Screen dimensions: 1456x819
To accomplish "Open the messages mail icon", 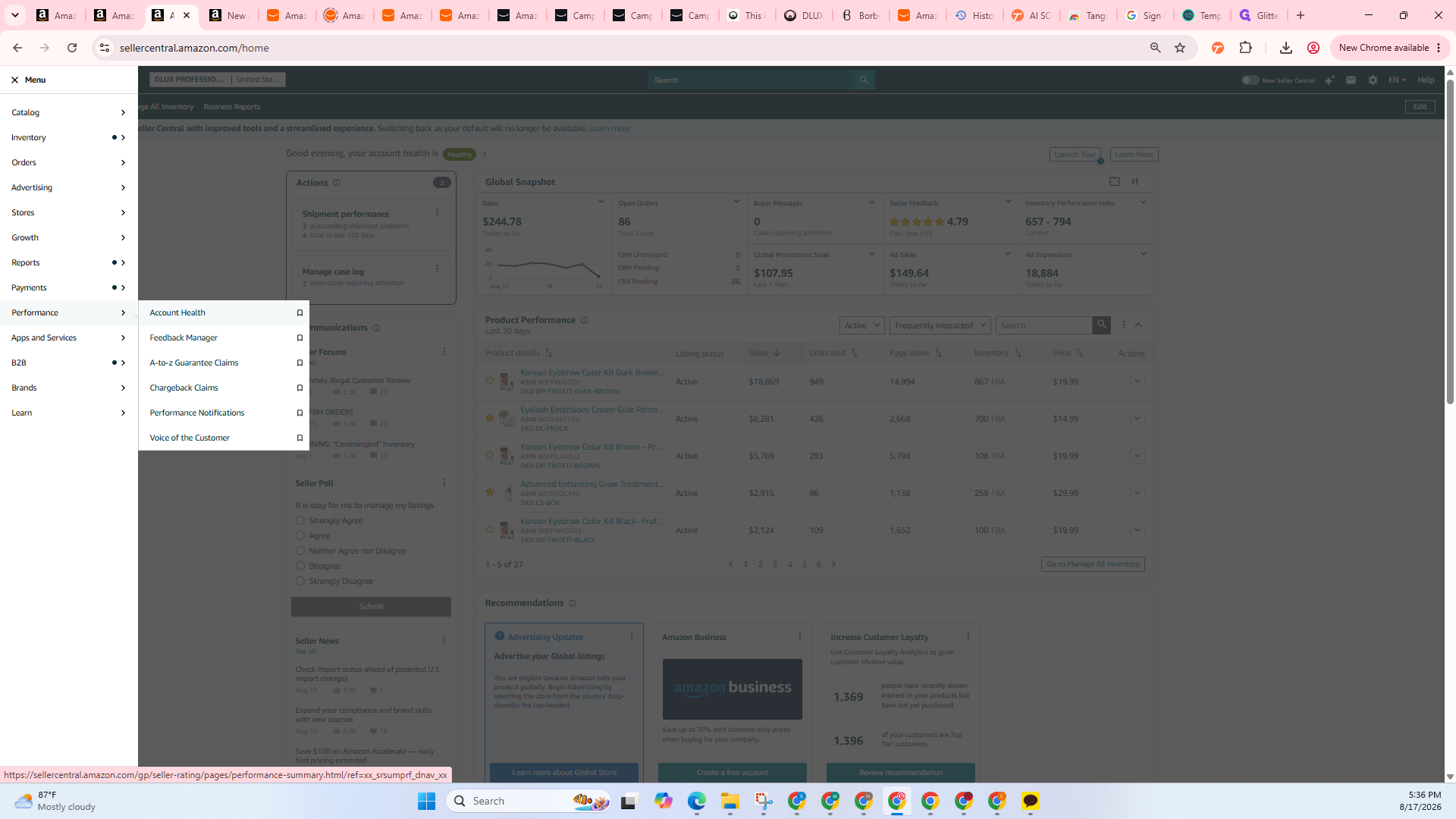I will point(1351,80).
